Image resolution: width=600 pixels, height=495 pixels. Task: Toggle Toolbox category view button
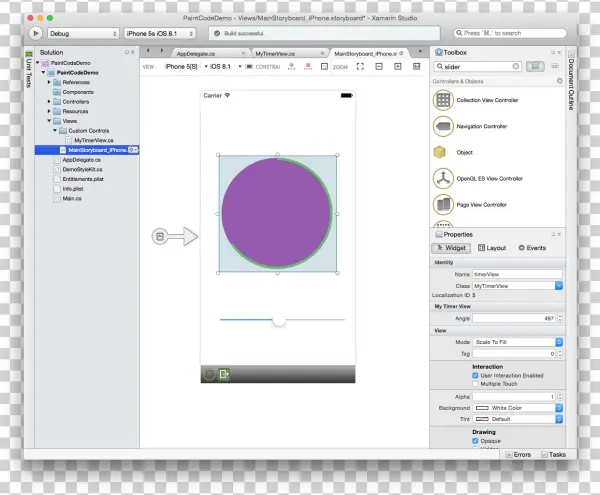pos(535,67)
